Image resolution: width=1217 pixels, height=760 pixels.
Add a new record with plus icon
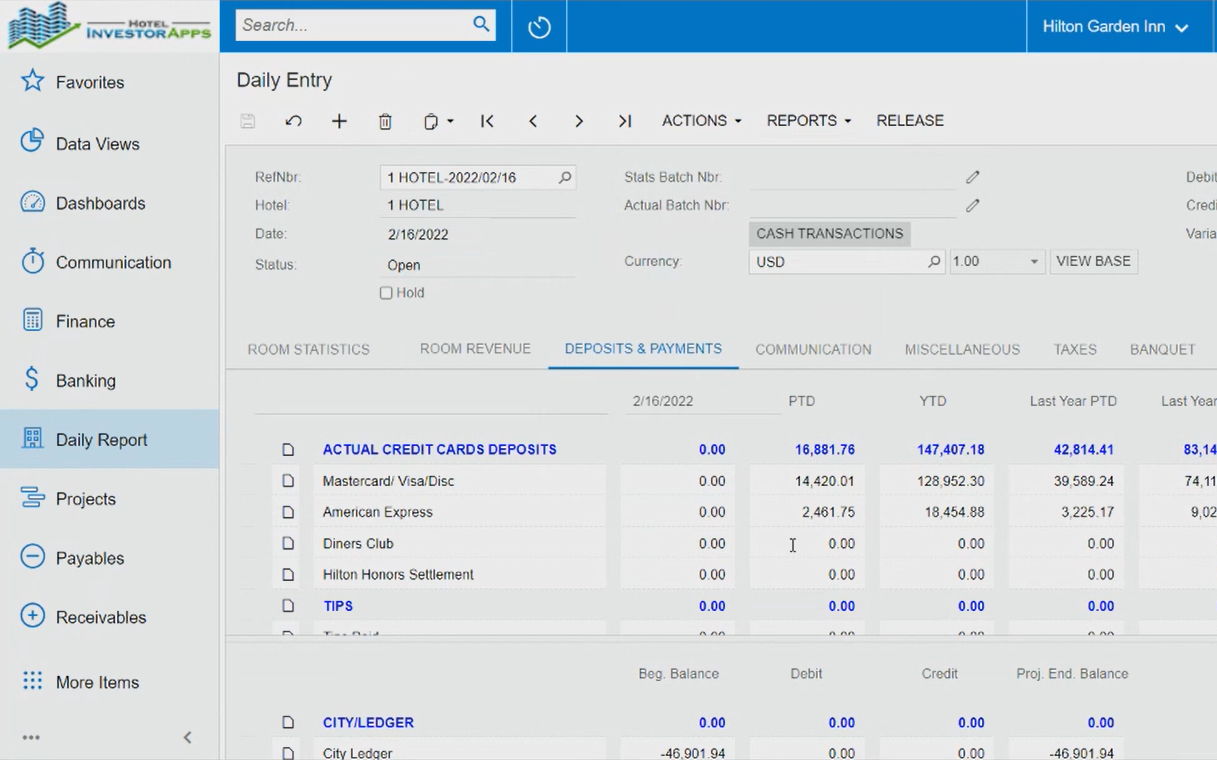pyautogui.click(x=339, y=121)
